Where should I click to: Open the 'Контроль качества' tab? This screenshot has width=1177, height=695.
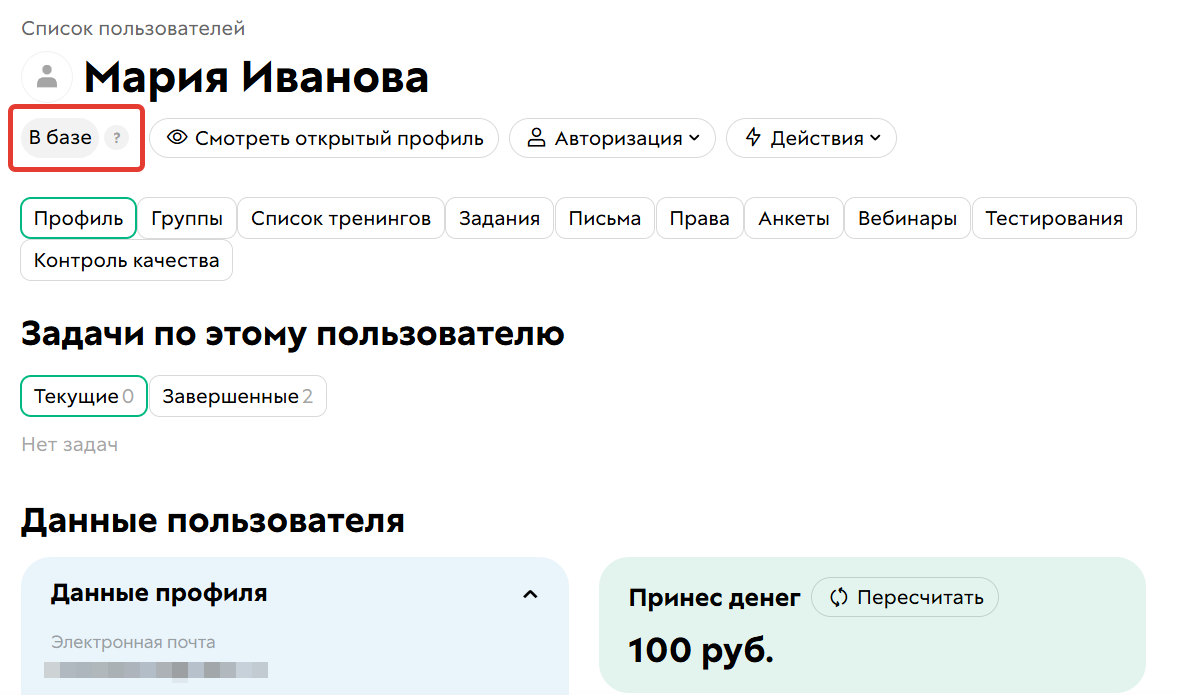point(126,260)
